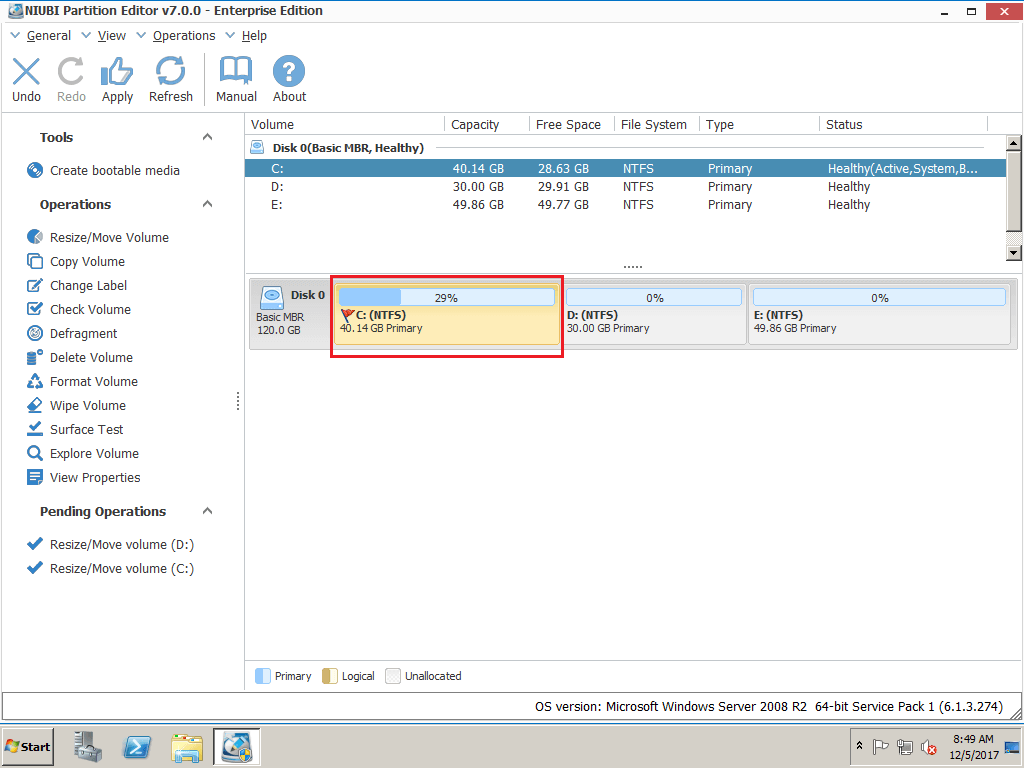The image size is (1024, 768).
Task: Click the Create bootable media icon
Action: tap(35, 170)
